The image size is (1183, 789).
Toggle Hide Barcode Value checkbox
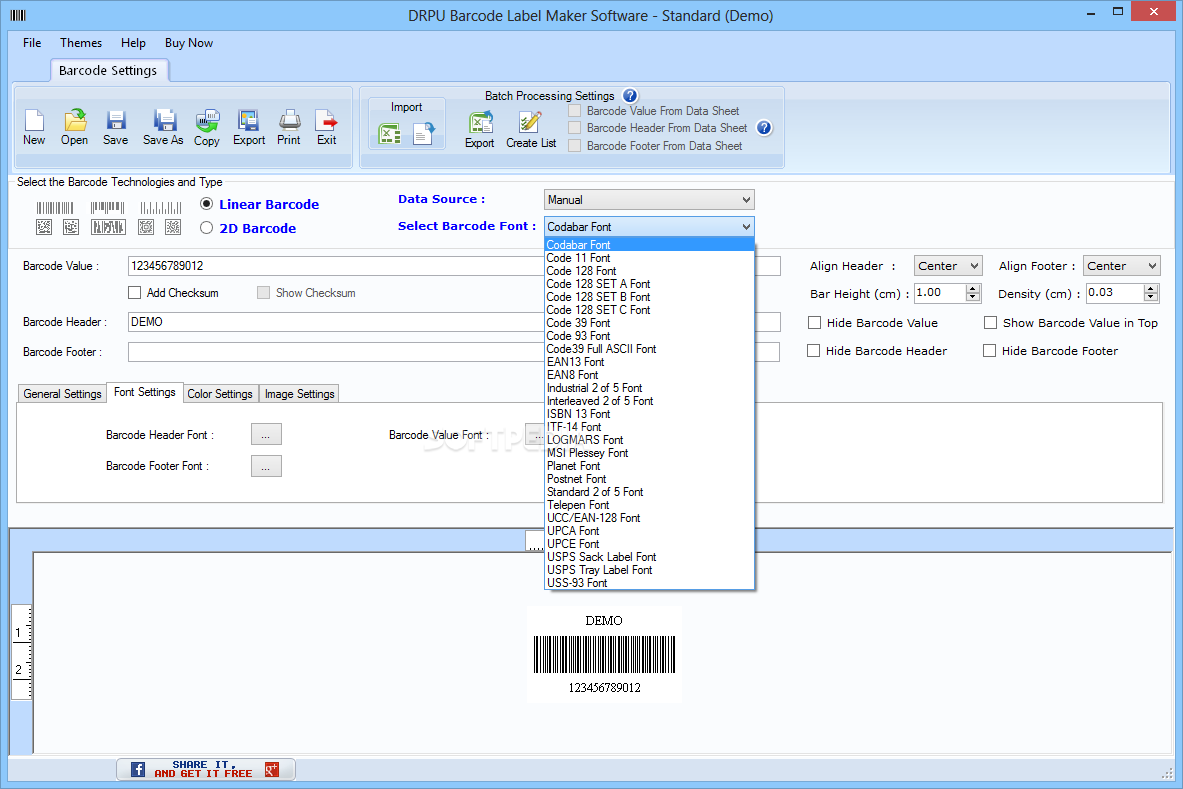[x=814, y=323]
